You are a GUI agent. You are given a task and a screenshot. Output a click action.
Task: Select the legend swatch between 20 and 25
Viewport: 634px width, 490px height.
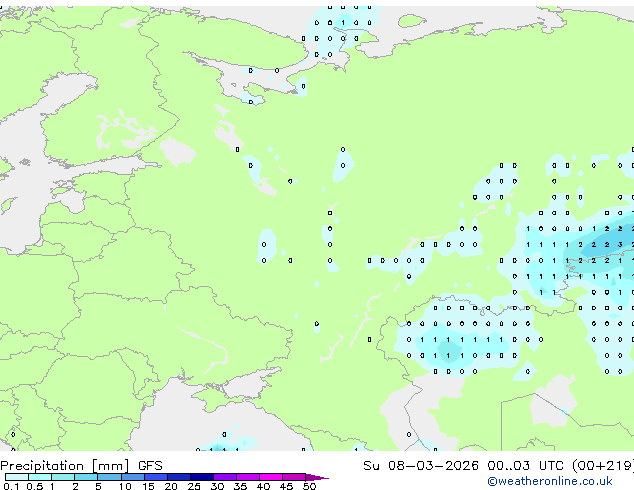179,477
